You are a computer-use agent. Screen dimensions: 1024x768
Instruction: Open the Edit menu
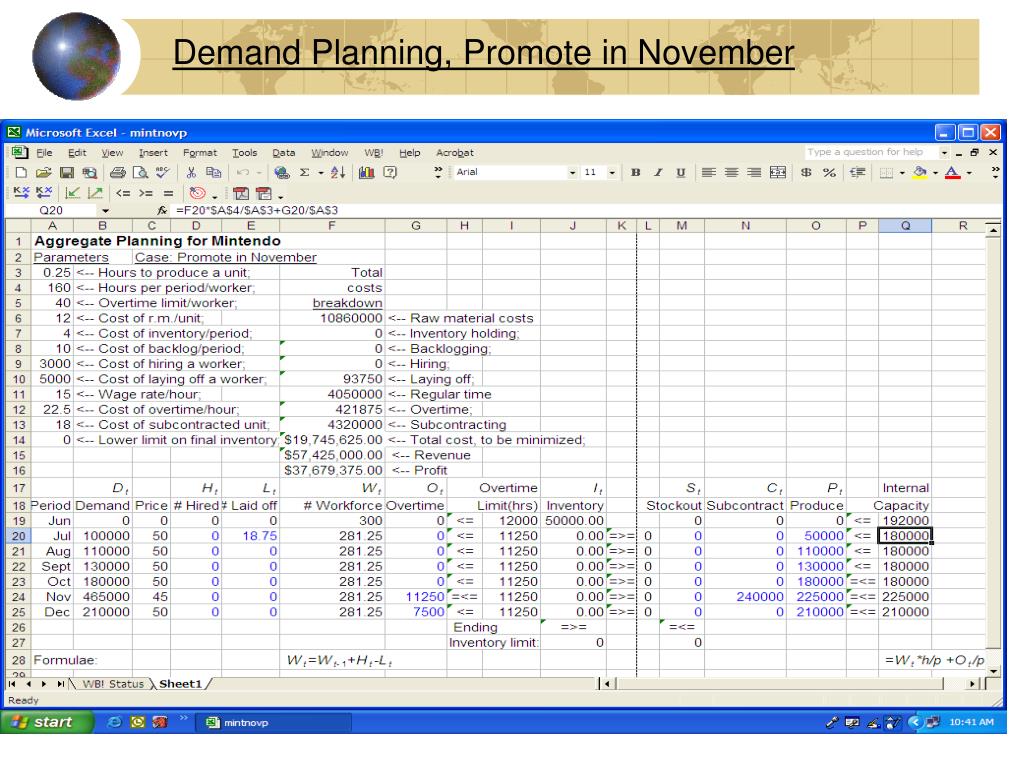(x=77, y=153)
